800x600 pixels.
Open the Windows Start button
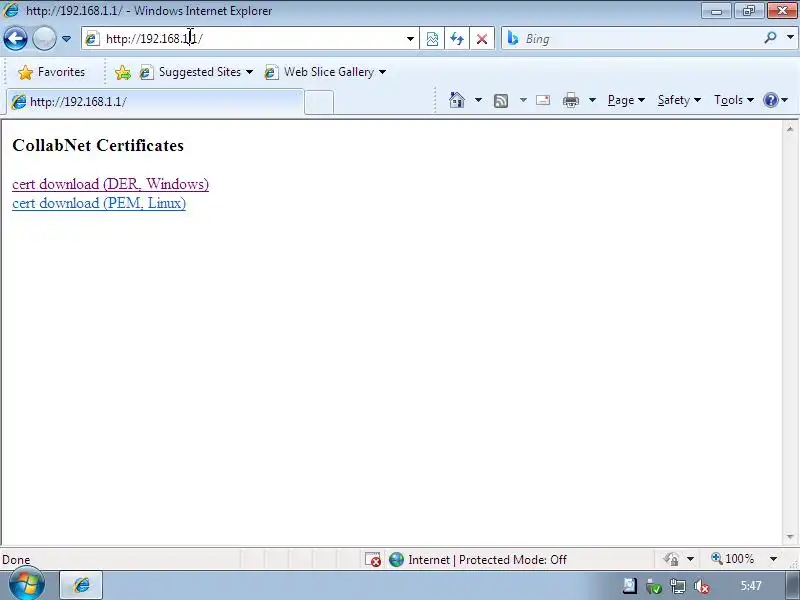[26, 585]
